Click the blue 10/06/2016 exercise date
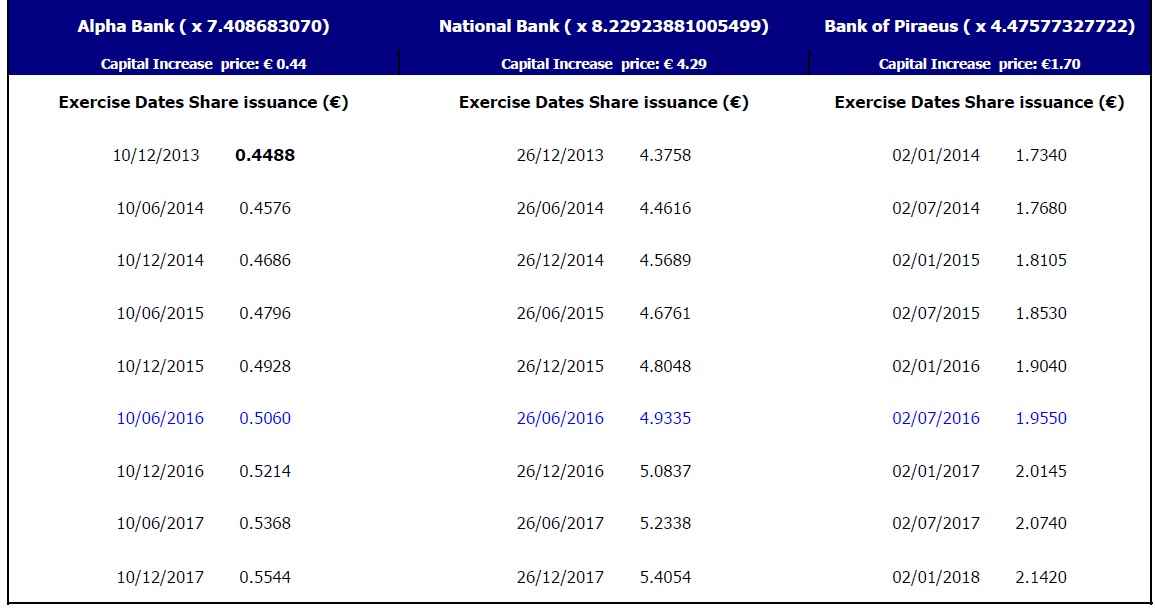Screen dimensions: 1155x608 tap(160, 418)
